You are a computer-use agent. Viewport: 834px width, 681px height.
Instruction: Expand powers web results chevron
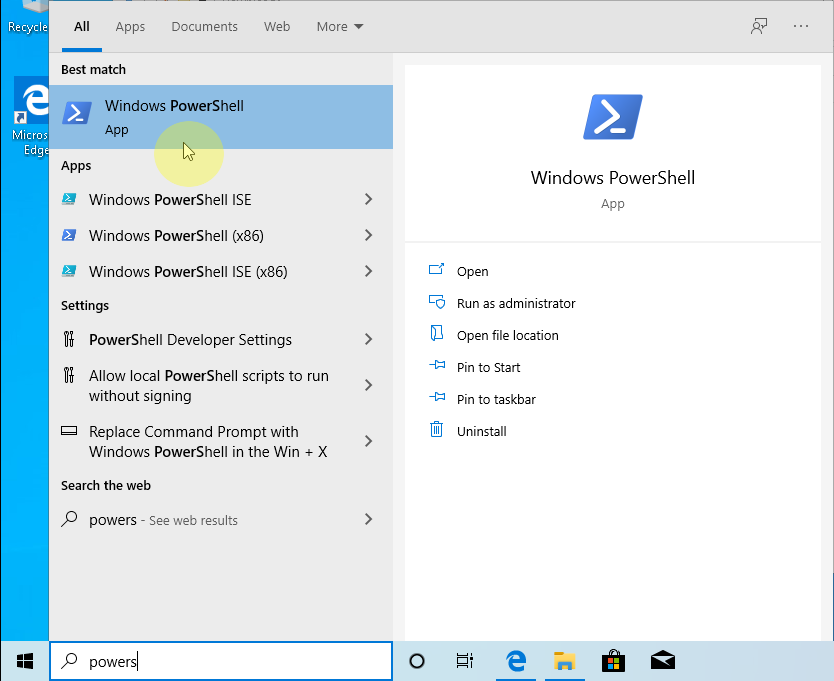(369, 519)
